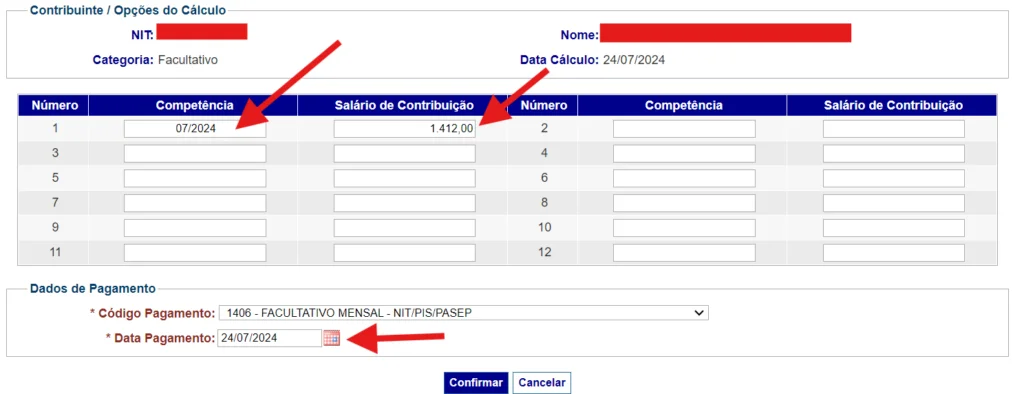
Task: Click the Salário de Contribuição field for number 7
Action: pos(405,203)
